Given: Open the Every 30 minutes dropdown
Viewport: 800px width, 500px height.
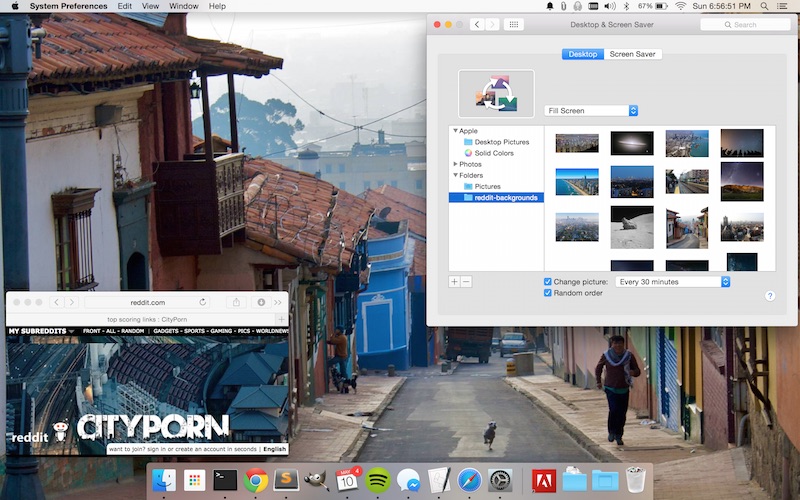Looking at the screenshot, I should point(672,282).
